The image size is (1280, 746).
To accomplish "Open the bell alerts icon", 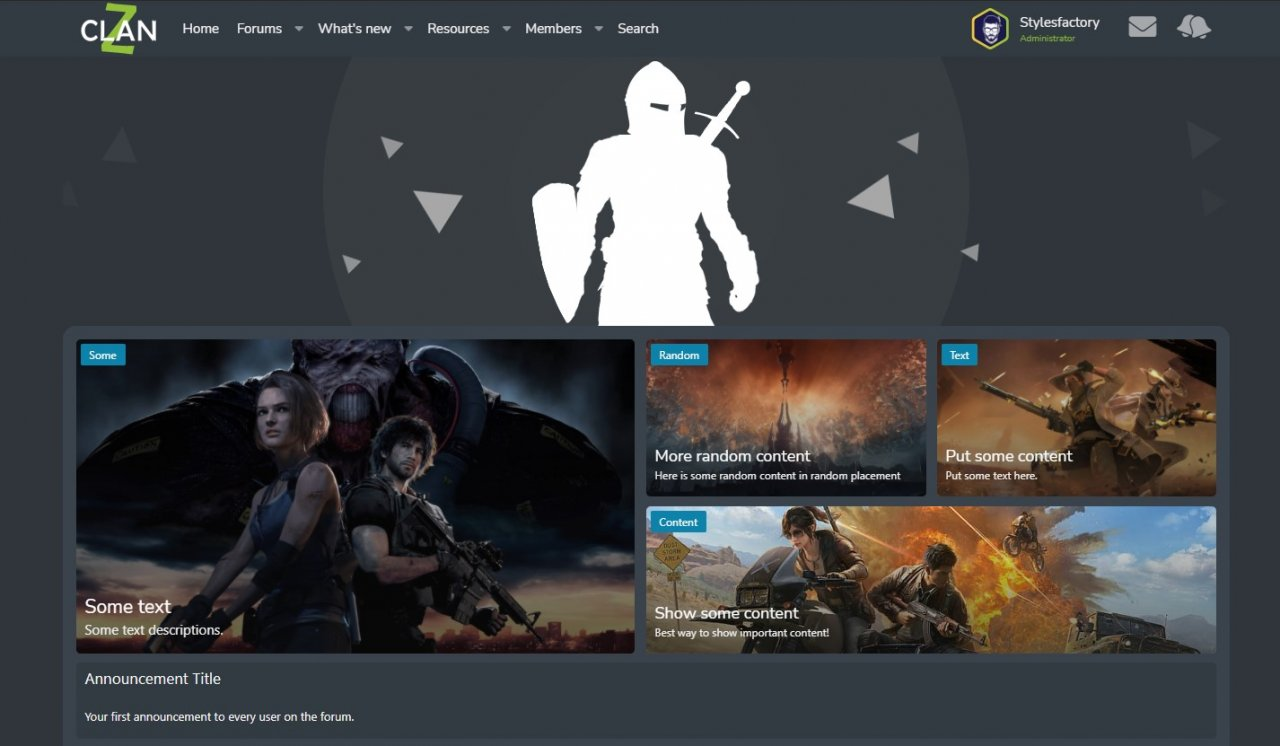I will (x=1193, y=27).
